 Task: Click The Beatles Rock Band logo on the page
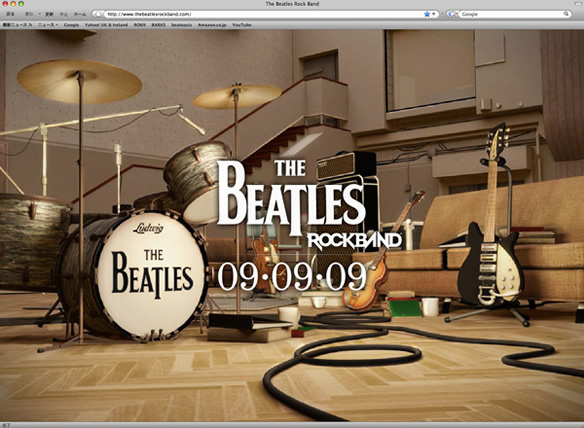click(x=310, y=205)
